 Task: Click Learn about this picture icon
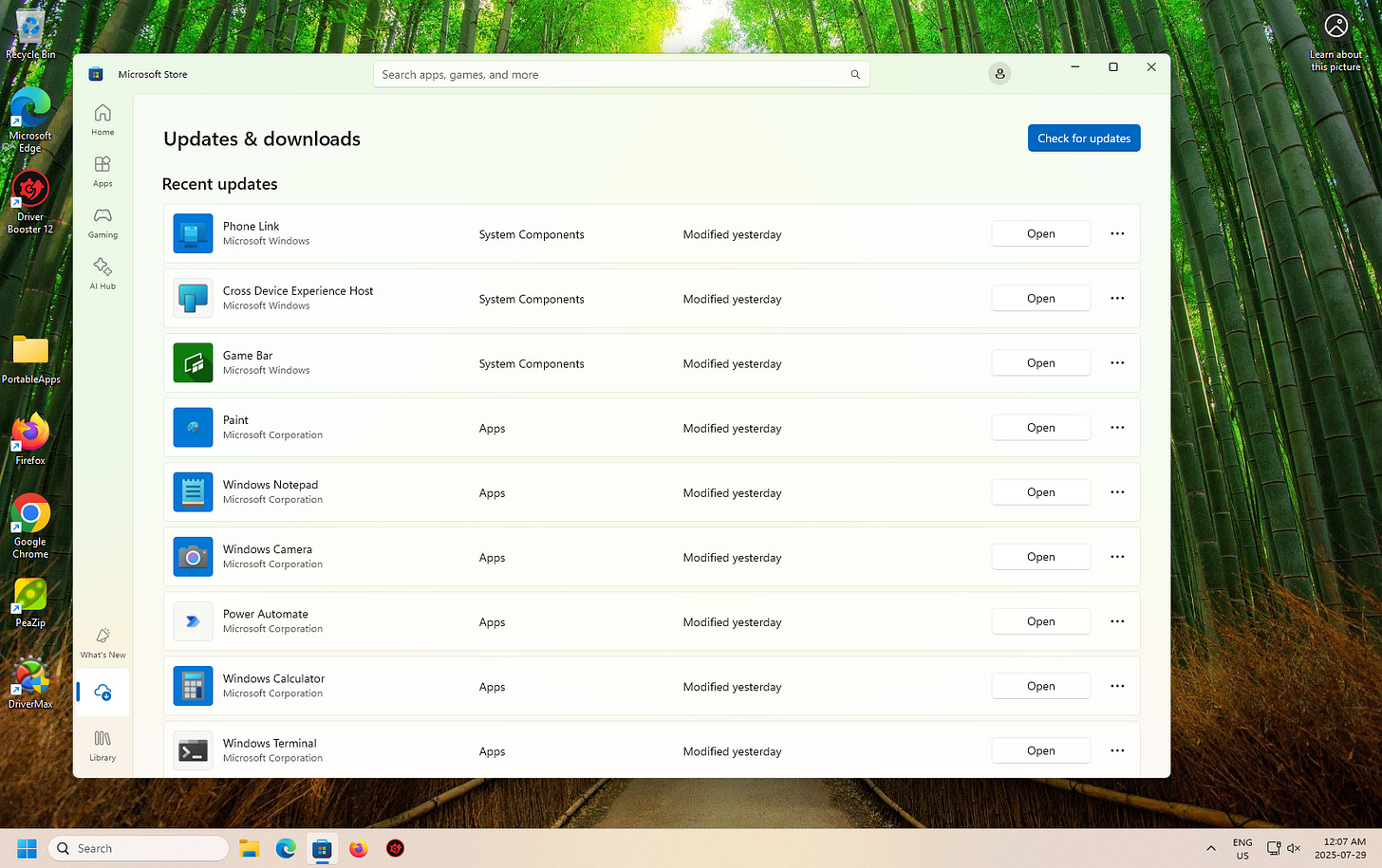click(x=1335, y=41)
